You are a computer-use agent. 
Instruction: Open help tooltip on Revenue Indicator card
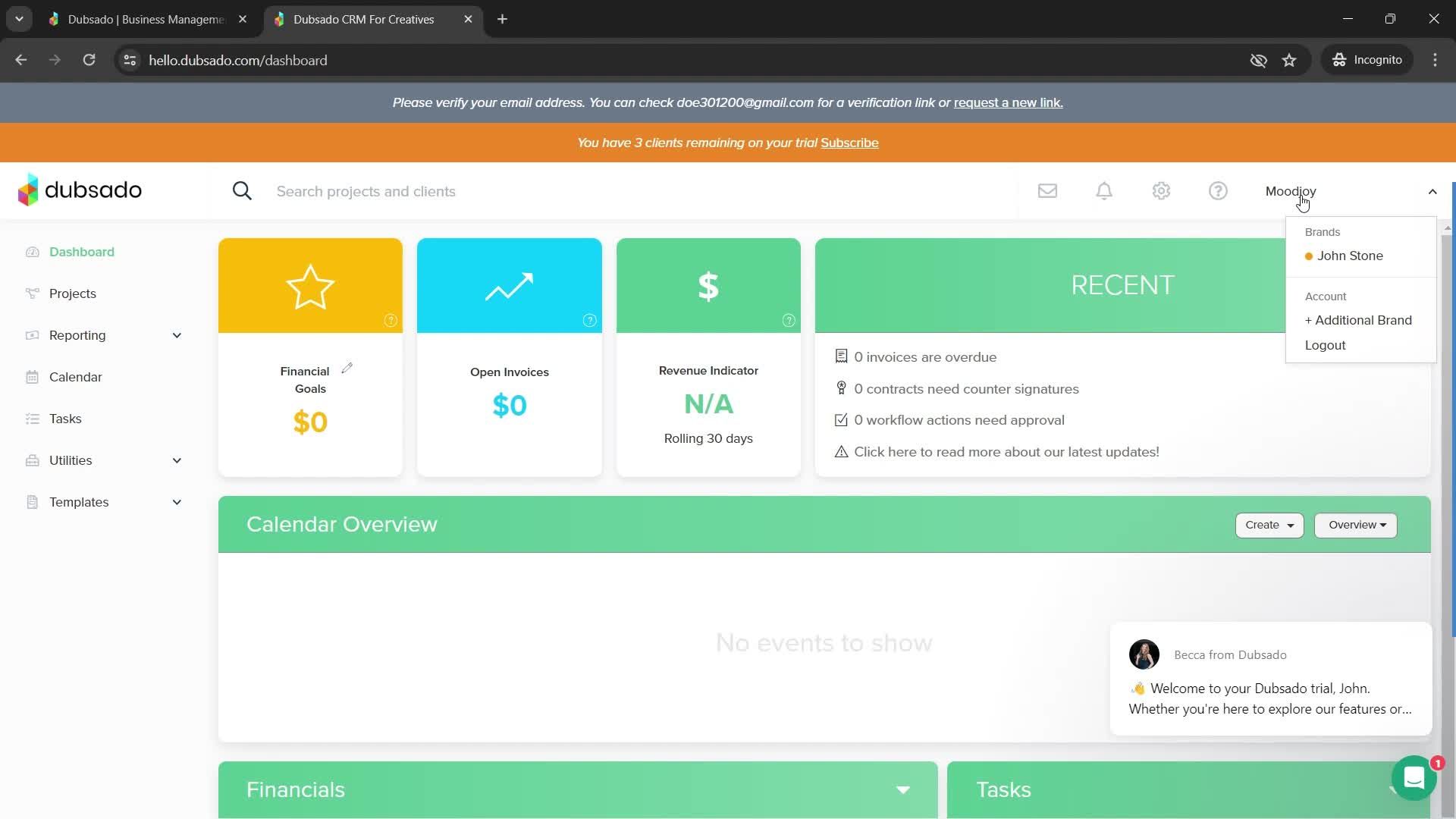point(789,320)
